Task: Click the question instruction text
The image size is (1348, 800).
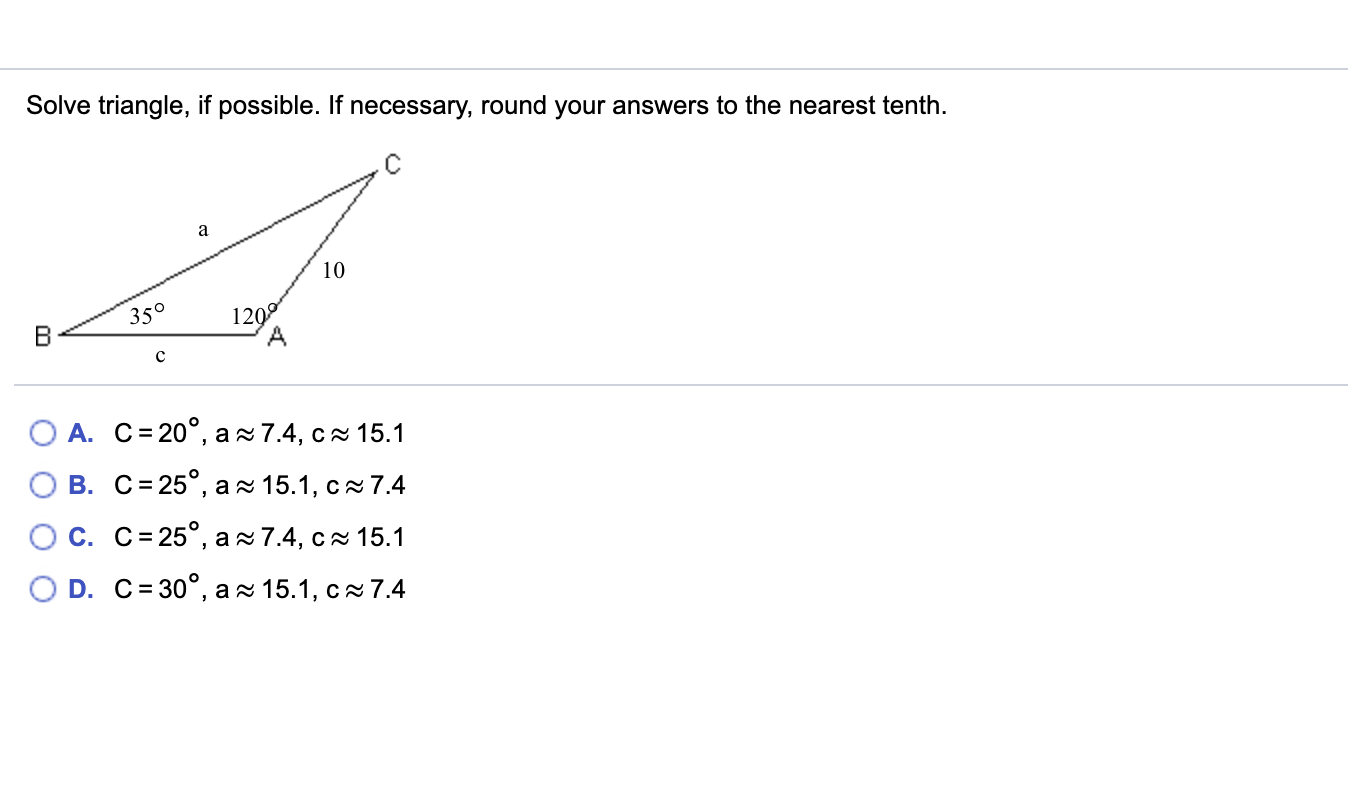Action: [485, 104]
